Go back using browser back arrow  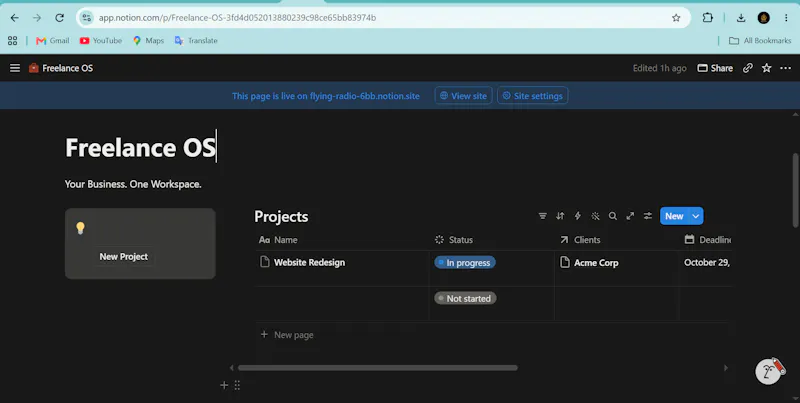[x=14, y=18]
